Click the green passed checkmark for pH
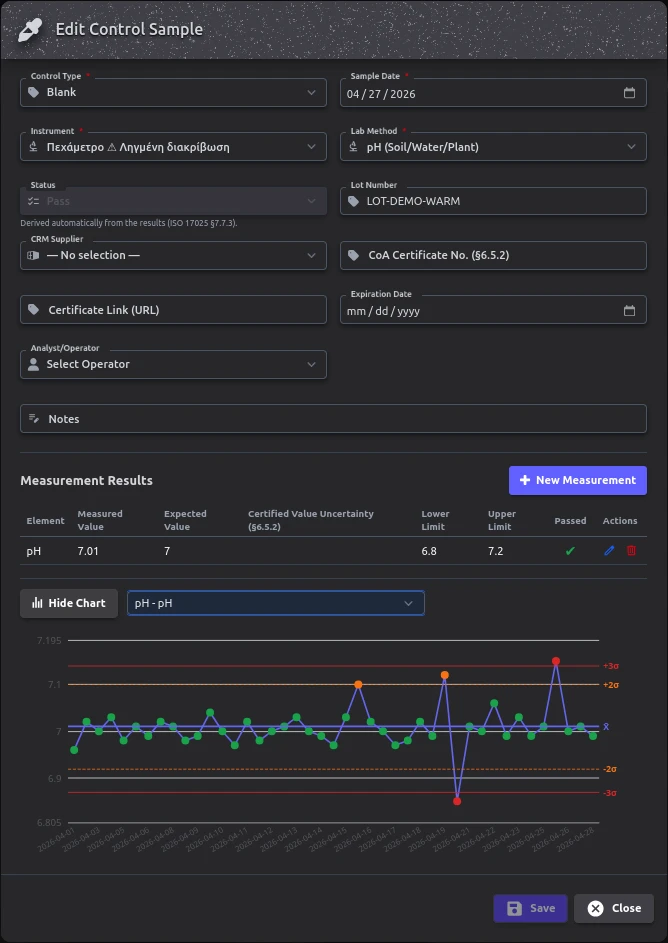Viewport: 668px width, 943px height. coord(570,550)
